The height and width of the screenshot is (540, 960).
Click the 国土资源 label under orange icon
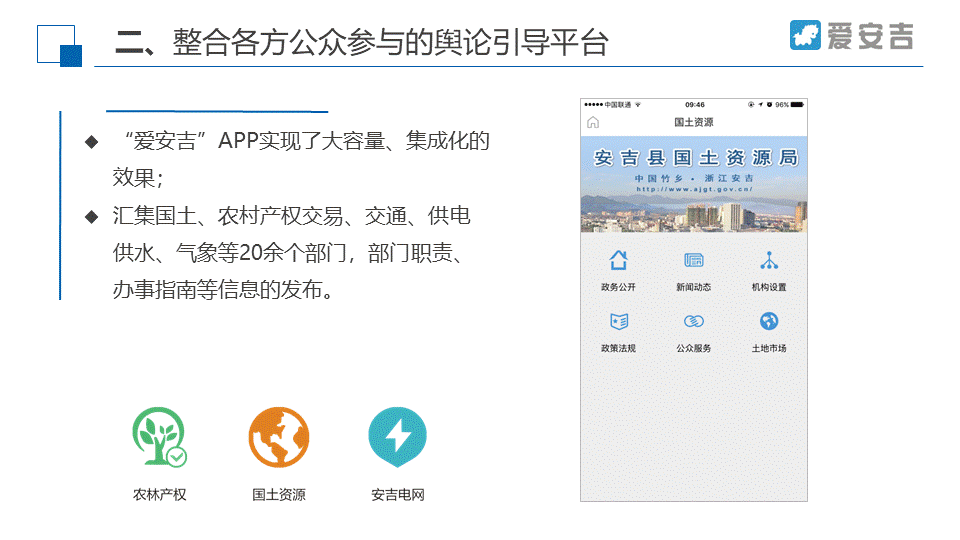pos(279,495)
